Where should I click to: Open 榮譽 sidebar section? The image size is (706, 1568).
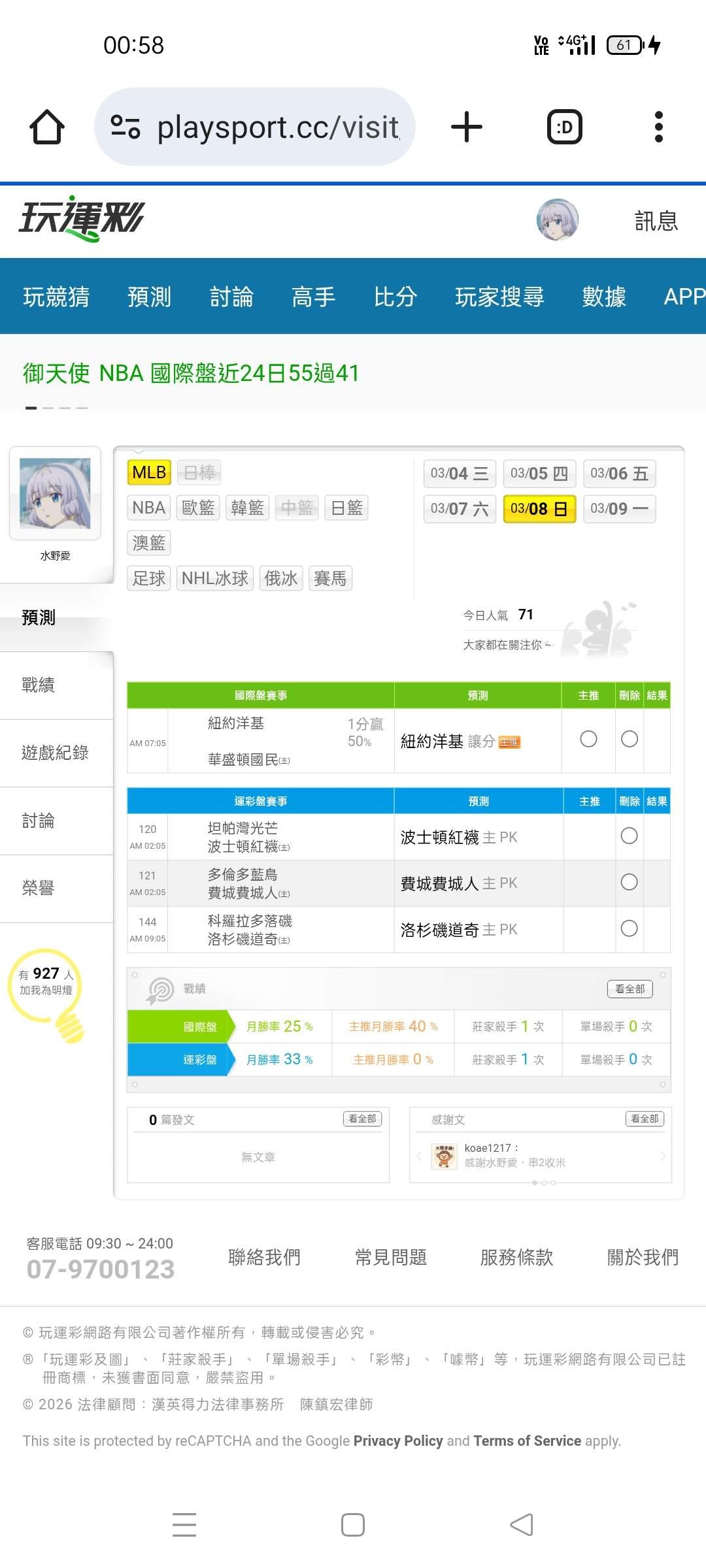[56, 889]
